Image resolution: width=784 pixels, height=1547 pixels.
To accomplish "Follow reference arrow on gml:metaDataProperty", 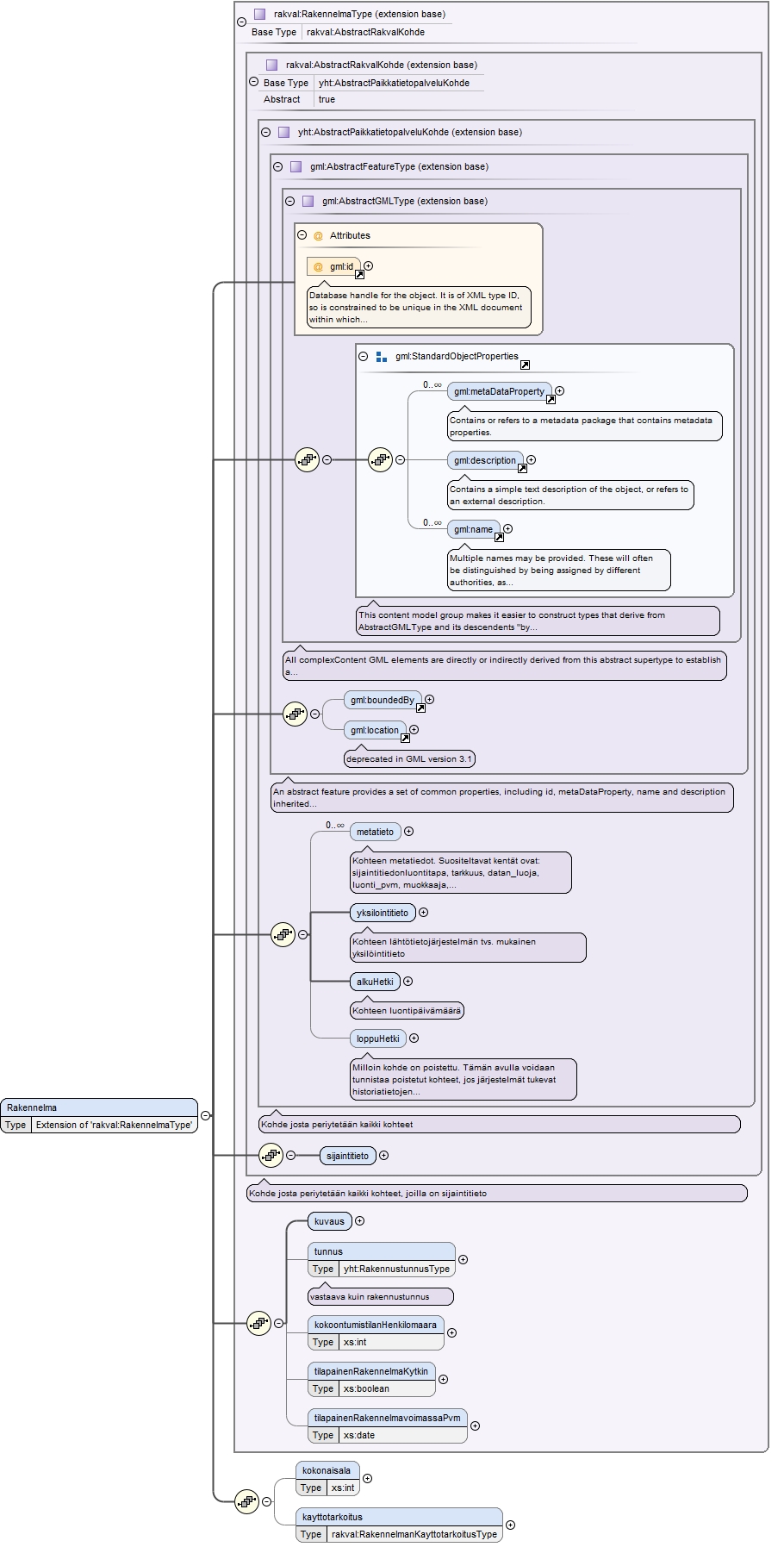I will pos(551,399).
